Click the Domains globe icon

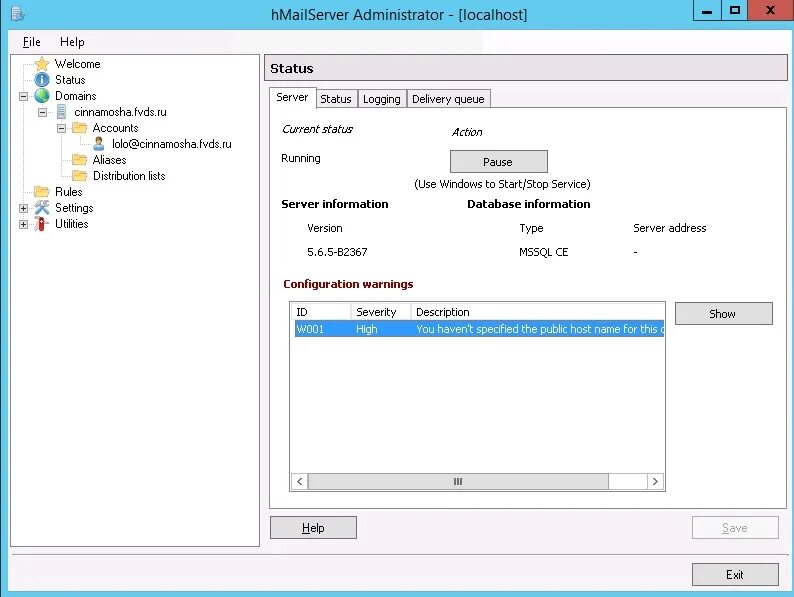pos(42,96)
